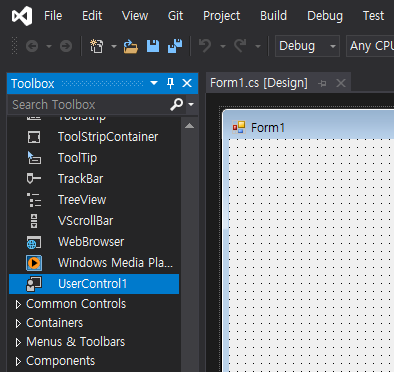Select the ToolStripContainer icon

[x=34, y=137]
